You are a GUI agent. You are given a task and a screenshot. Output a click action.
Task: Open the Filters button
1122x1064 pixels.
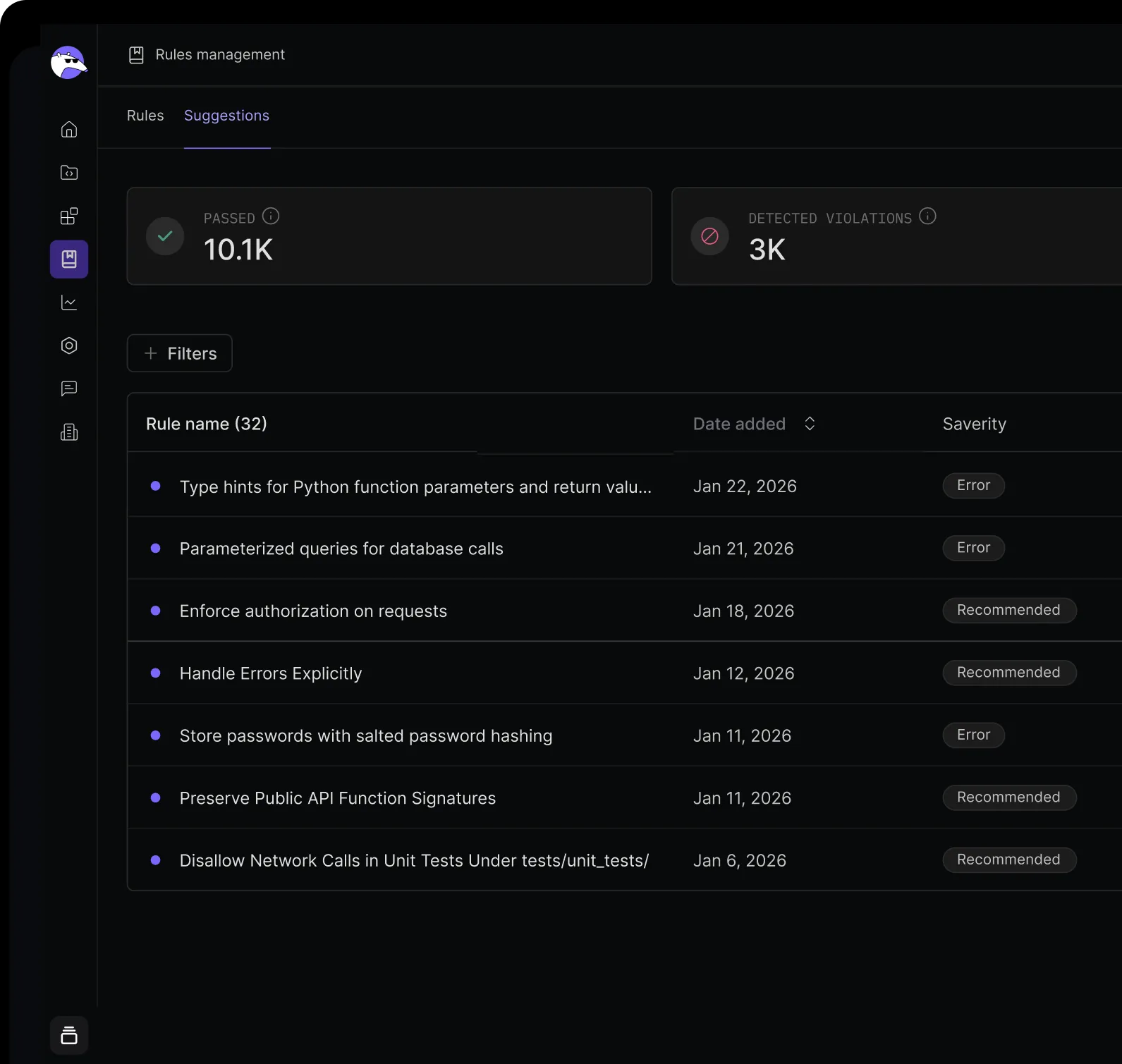pyautogui.click(x=180, y=353)
